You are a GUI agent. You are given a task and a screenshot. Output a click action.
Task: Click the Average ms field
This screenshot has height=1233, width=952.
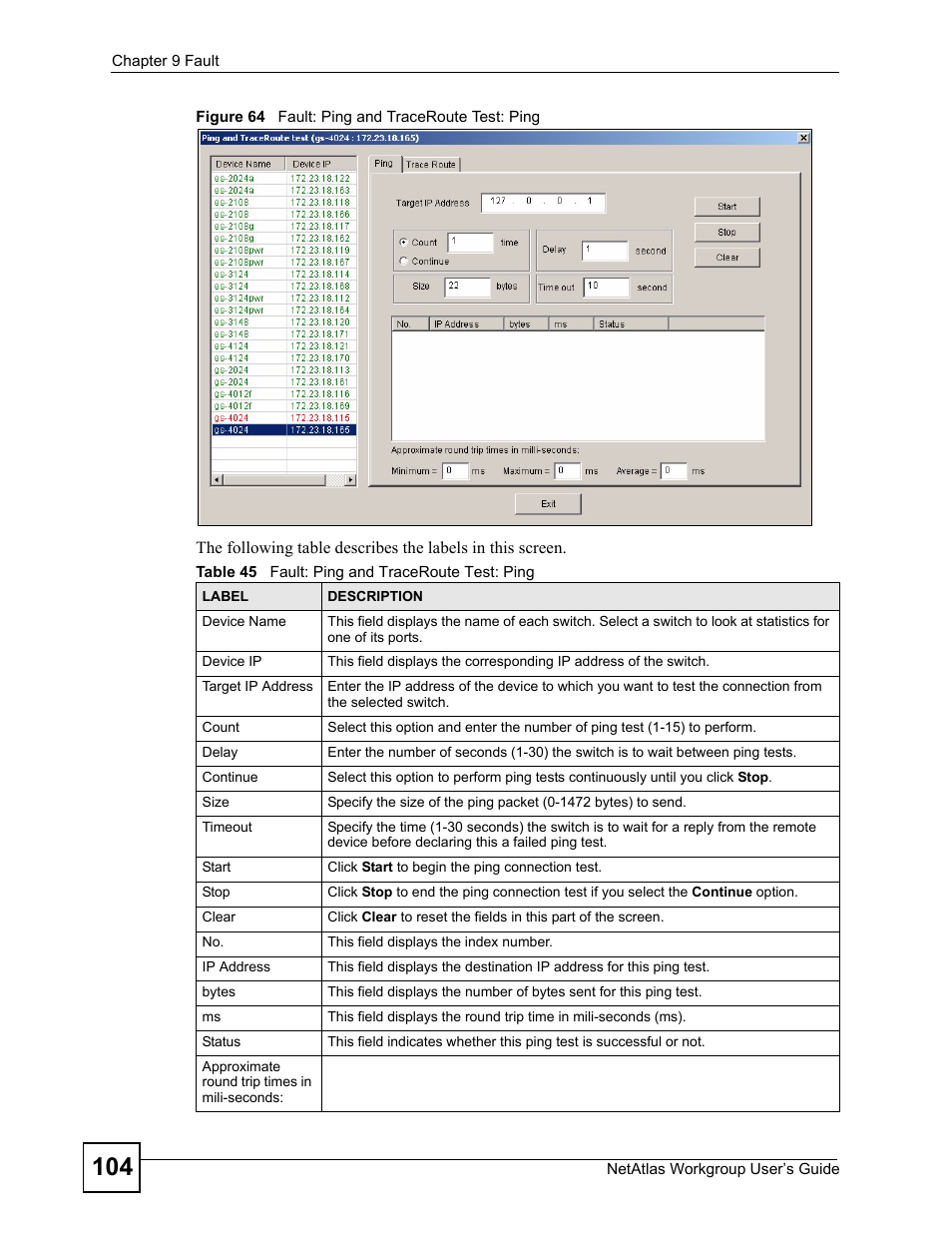[675, 471]
